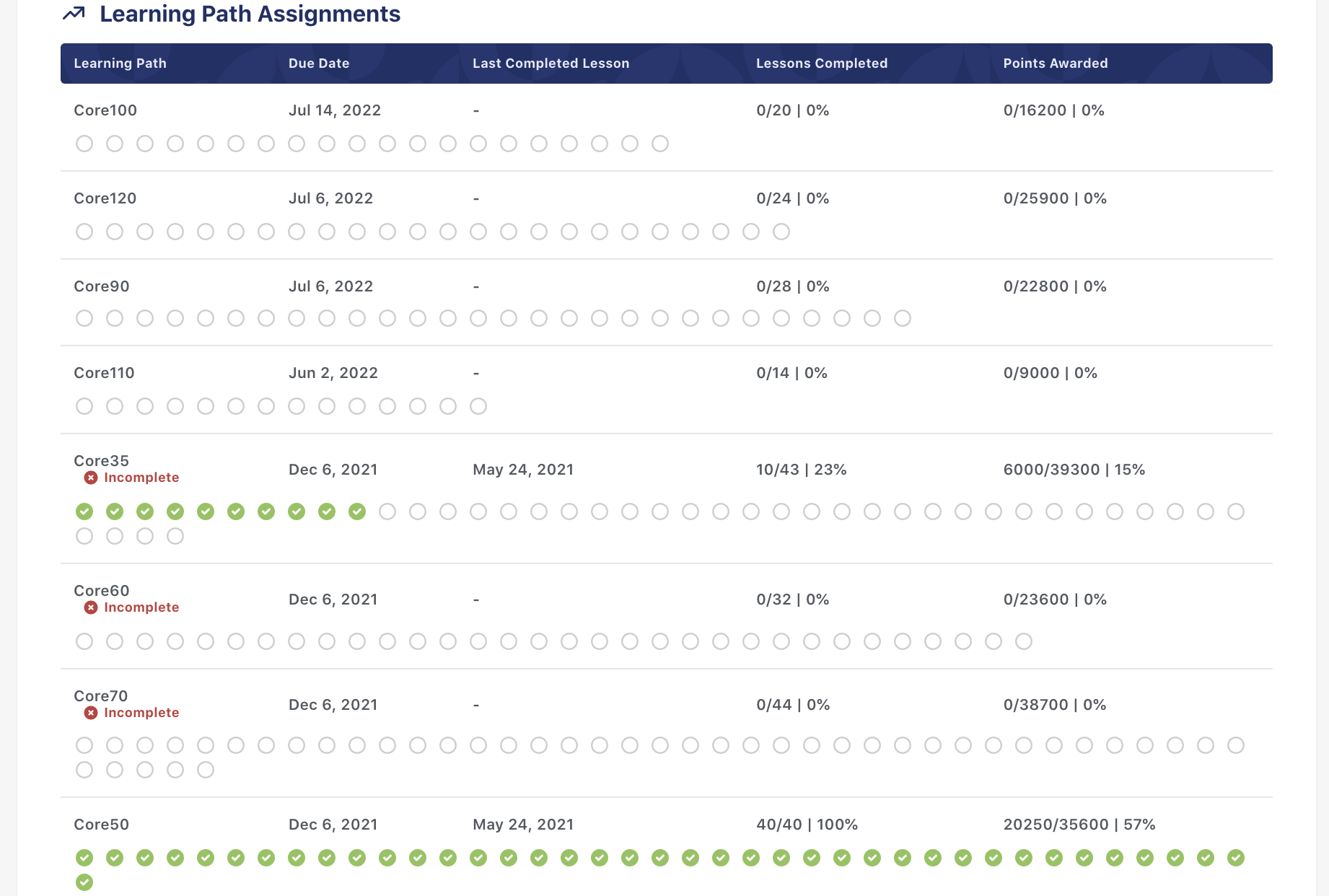Click the red error icon on Core60 Incomplete badge

coord(91,607)
